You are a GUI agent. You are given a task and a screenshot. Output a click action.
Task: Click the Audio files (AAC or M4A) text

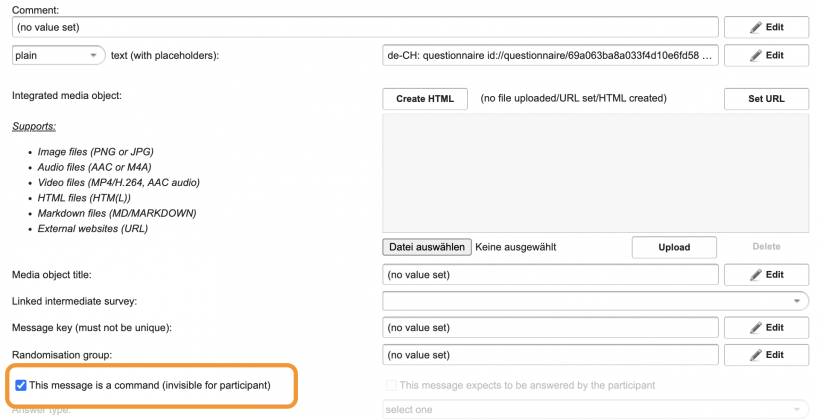pos(95,167)
